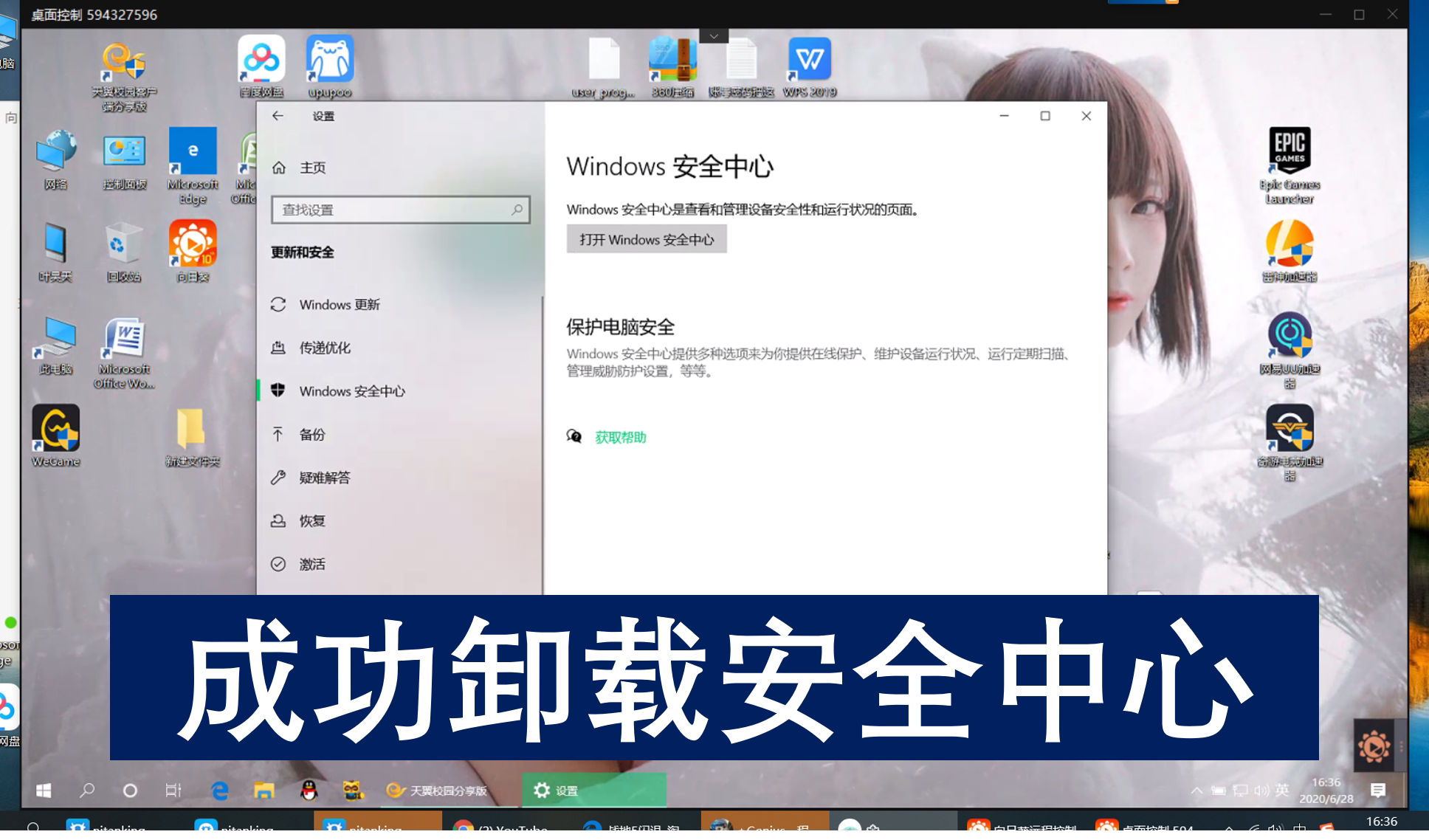The height and width of the screenshot is (840, 1429).
Task: Select the 回收站 recycle bin icon
Action: click(x=123, y=252)
